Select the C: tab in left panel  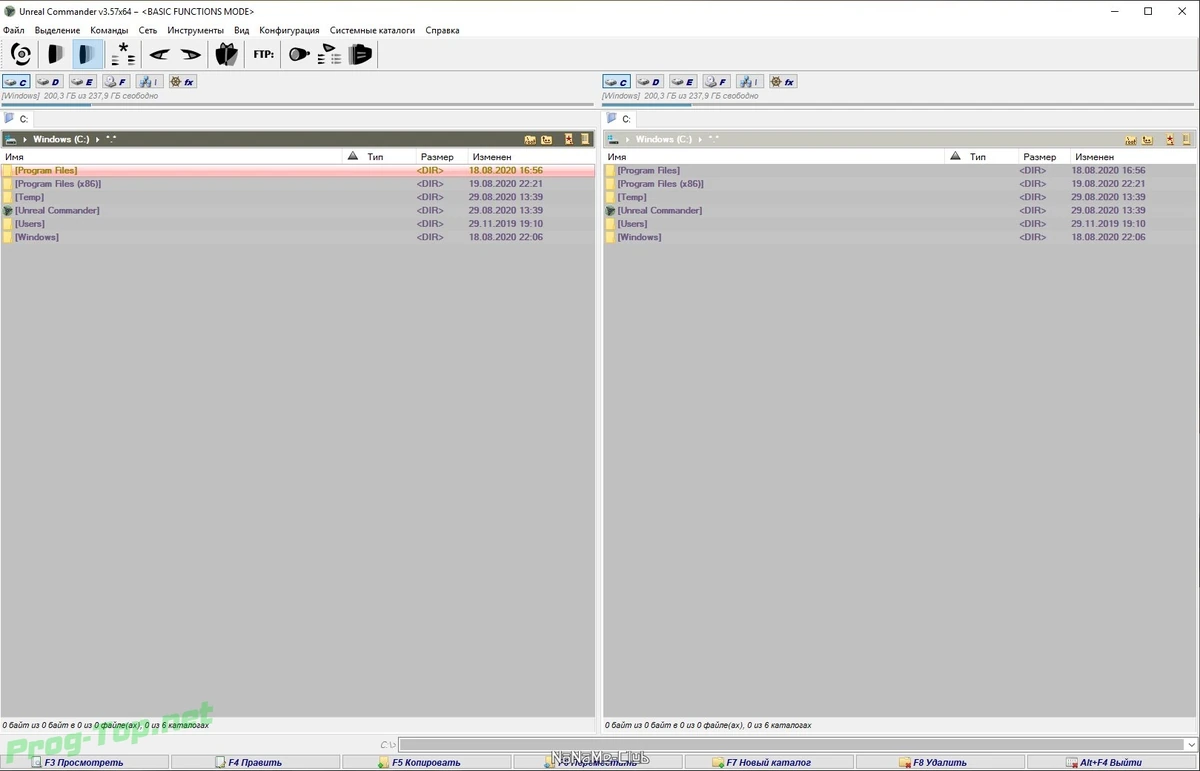(17, 119)
